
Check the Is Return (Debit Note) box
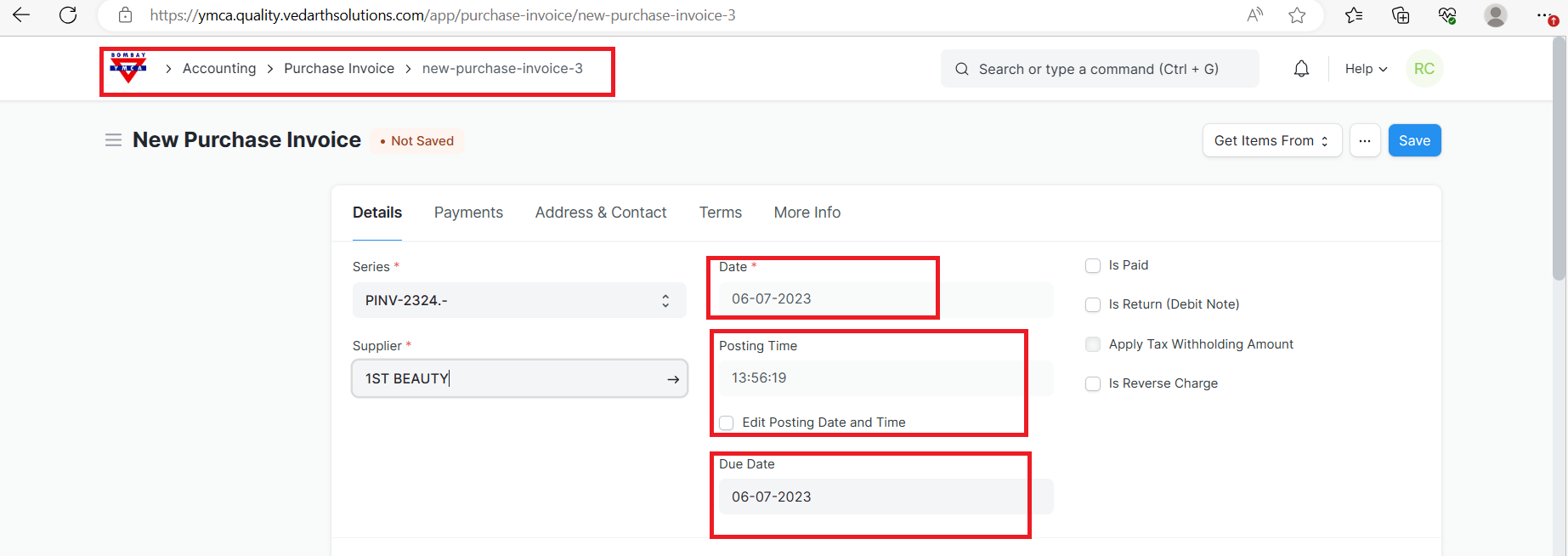(x=1093, y=305)
